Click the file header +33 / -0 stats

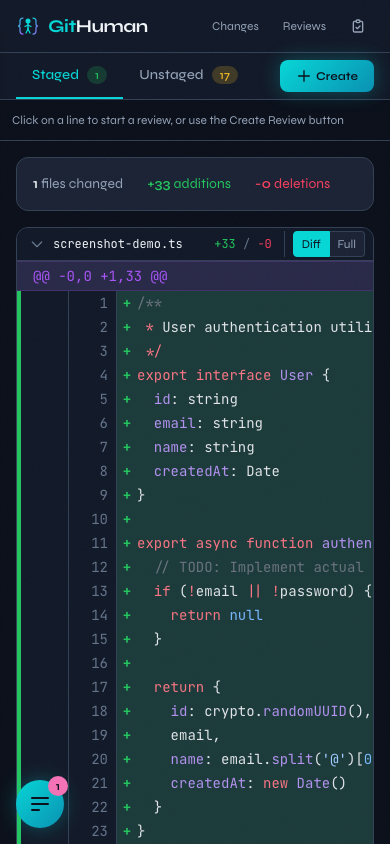243,244
